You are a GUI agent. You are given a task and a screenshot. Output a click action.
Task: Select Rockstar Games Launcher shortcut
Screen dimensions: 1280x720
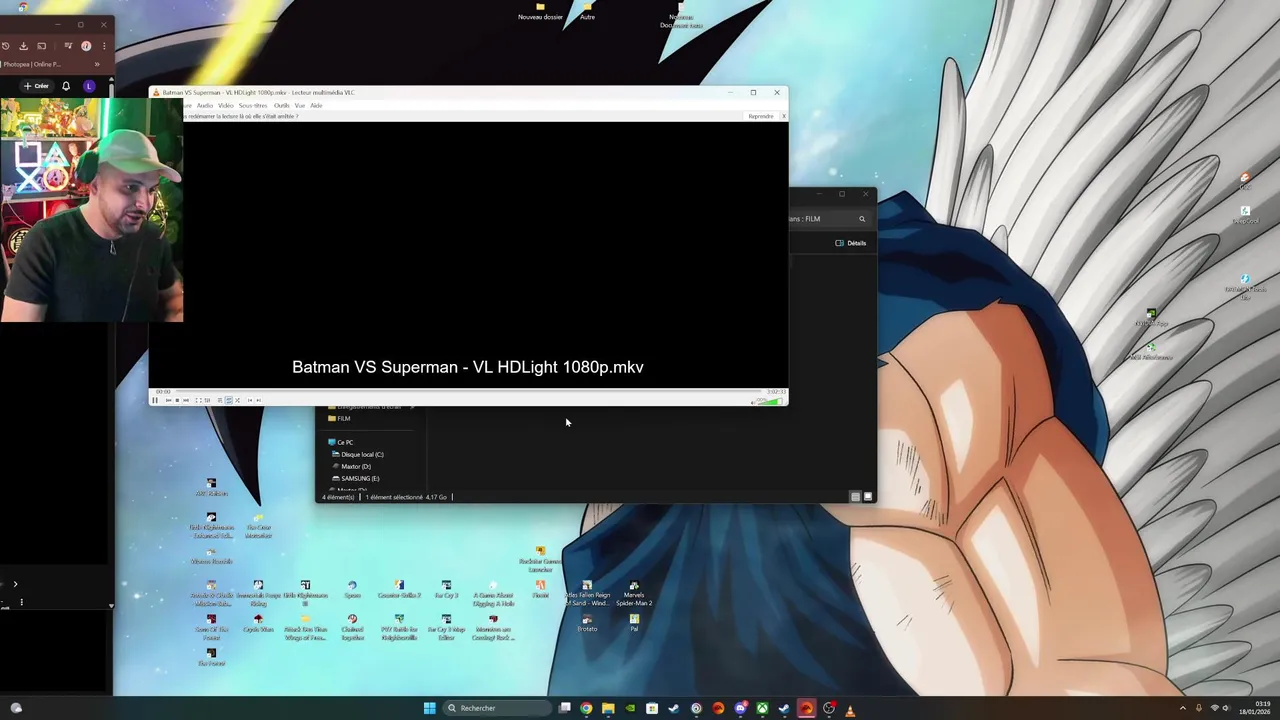point(540,560)
